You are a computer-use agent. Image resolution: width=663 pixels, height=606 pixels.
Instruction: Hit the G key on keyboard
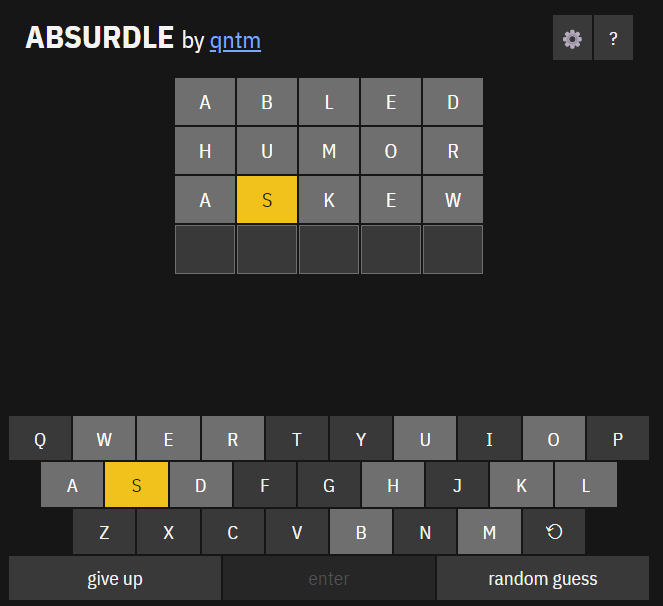[x=329, y=486]
